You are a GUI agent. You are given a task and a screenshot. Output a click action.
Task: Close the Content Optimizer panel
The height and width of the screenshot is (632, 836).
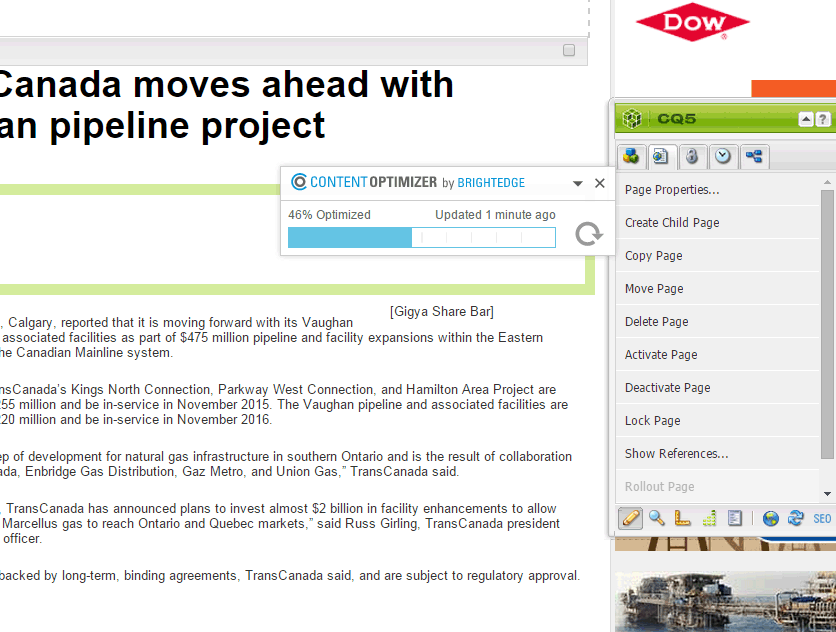click(x=600, y=183)
